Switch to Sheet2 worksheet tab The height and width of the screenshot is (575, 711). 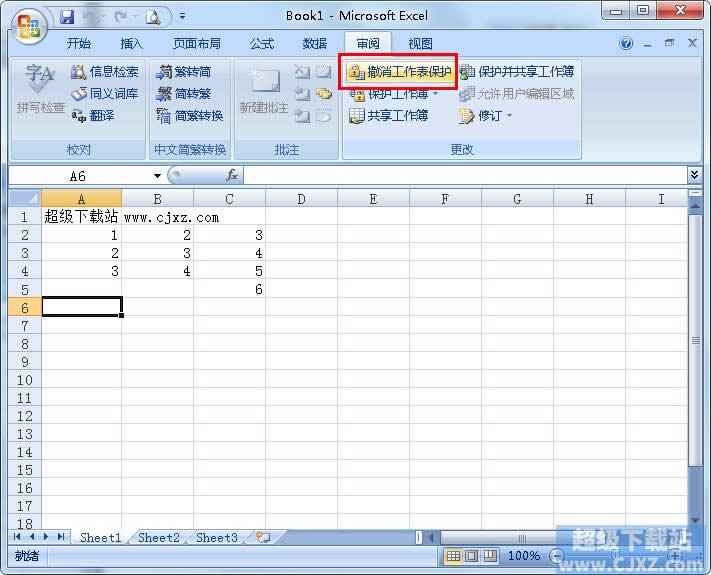point(159,537)
